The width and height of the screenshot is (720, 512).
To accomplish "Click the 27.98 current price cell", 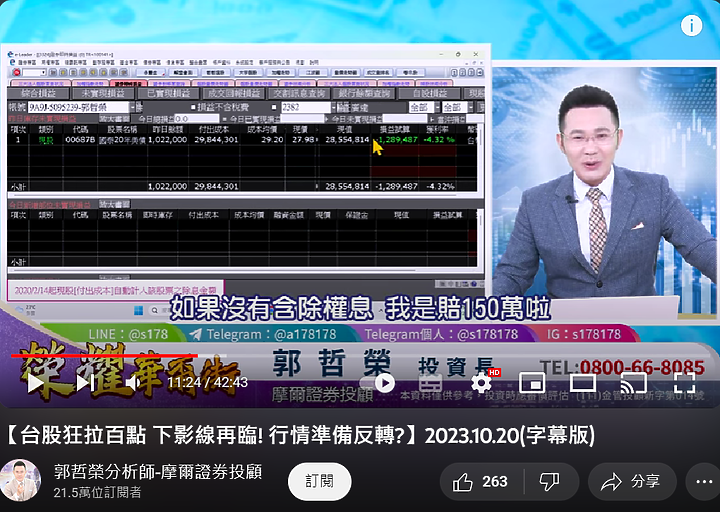I will click(304, 140).
